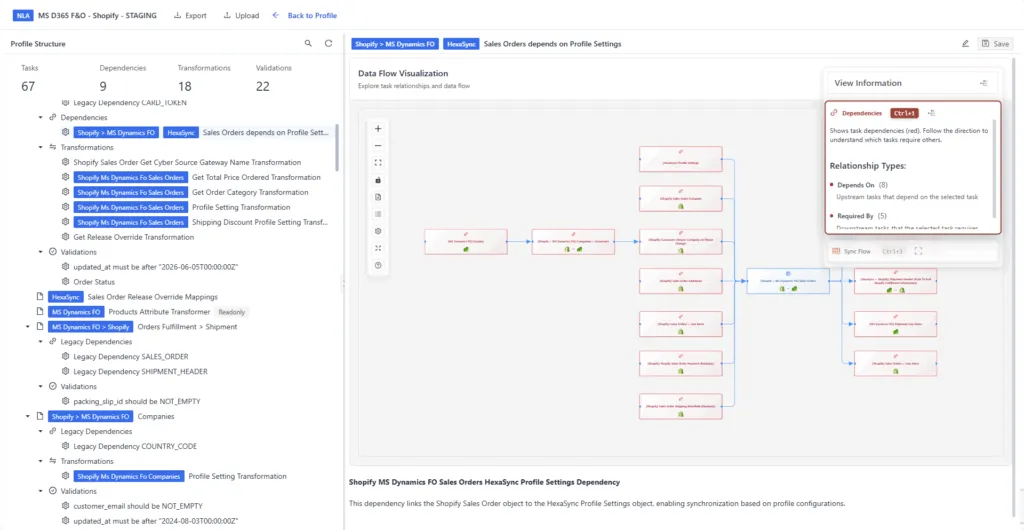Click the back arrow beside Back to Profile

point(276,15)
